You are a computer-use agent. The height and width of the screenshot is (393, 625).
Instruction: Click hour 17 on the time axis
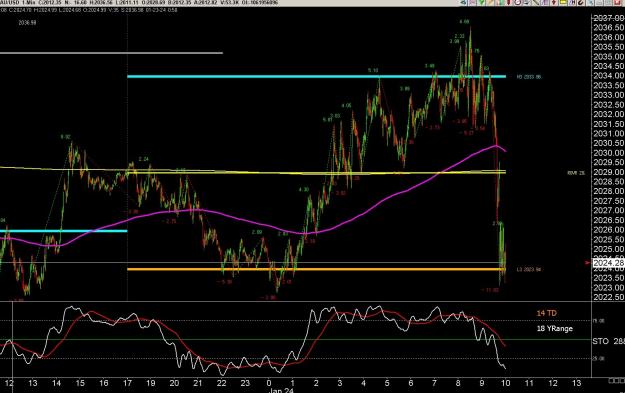[x=127, y=383]
